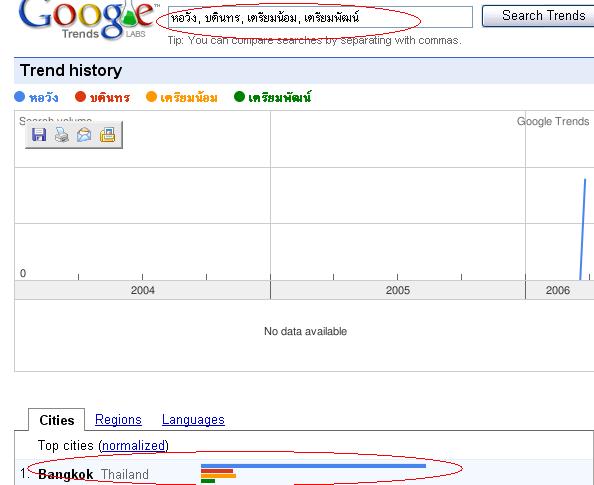Click the long blue bar for Bangkok

313,466
